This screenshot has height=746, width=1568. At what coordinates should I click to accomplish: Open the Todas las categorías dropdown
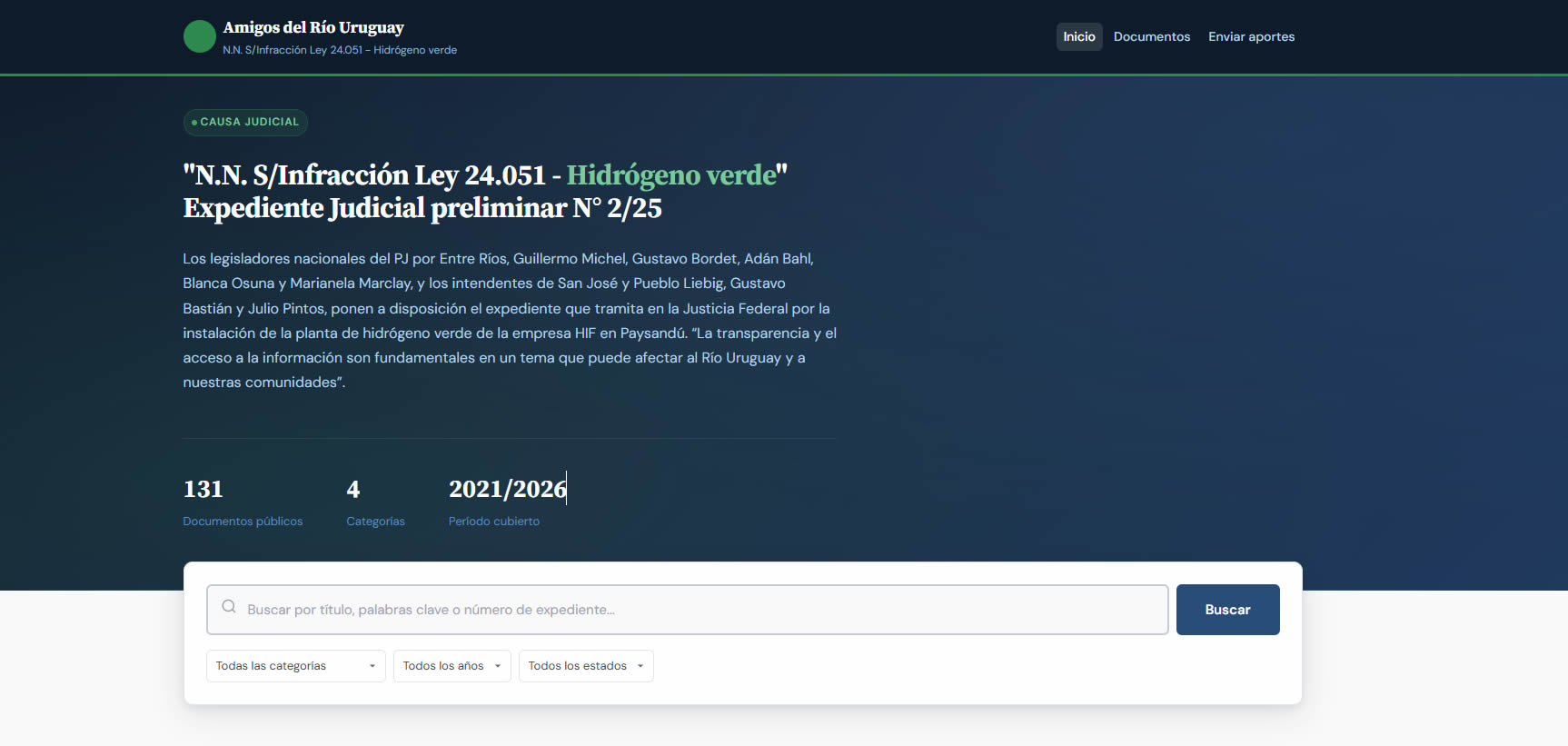(295, 666)
